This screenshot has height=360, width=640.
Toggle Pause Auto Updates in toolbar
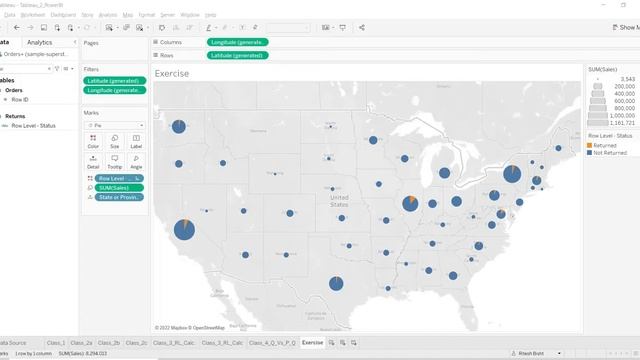[70, 28]
